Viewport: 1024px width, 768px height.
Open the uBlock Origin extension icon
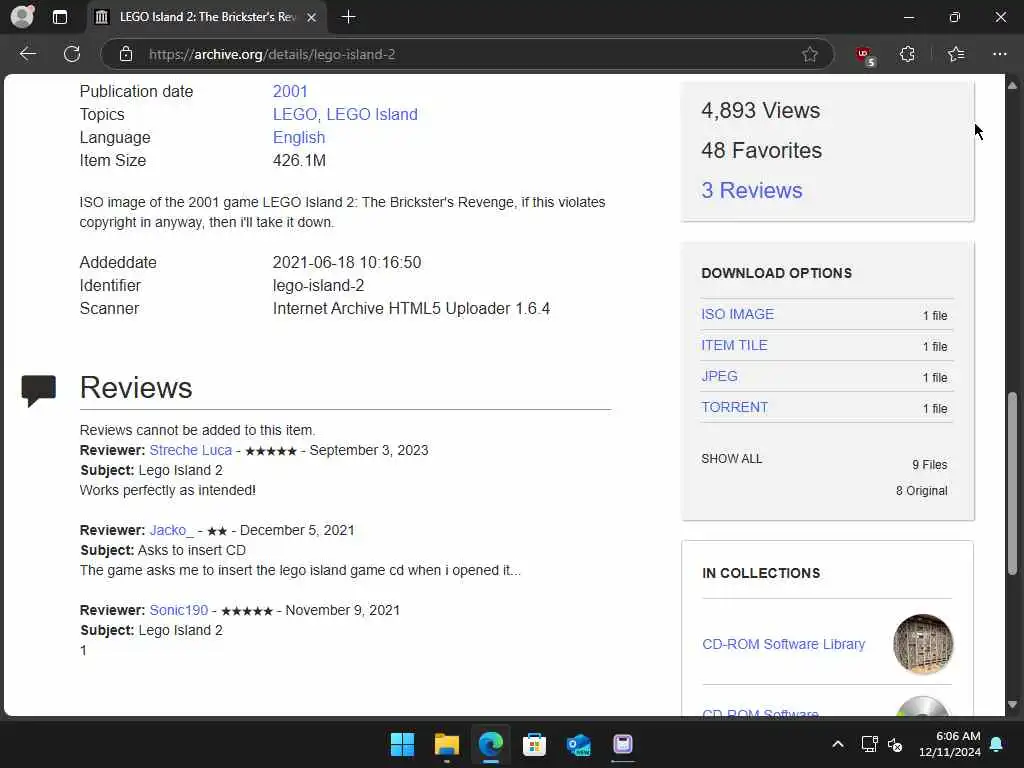(865, 56)
